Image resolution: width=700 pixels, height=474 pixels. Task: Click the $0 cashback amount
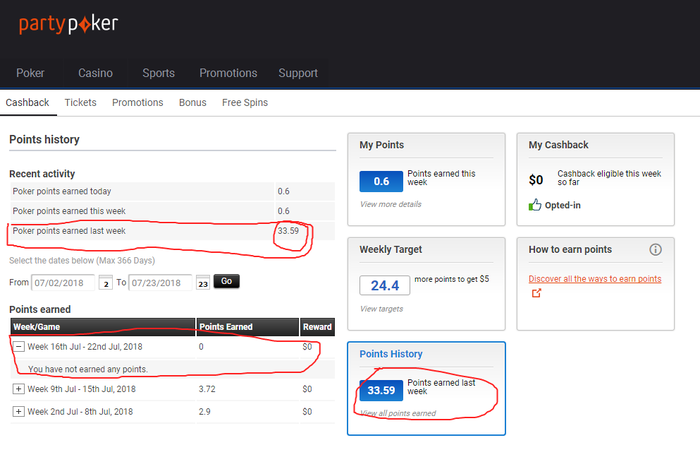click(x=536, y=180)
